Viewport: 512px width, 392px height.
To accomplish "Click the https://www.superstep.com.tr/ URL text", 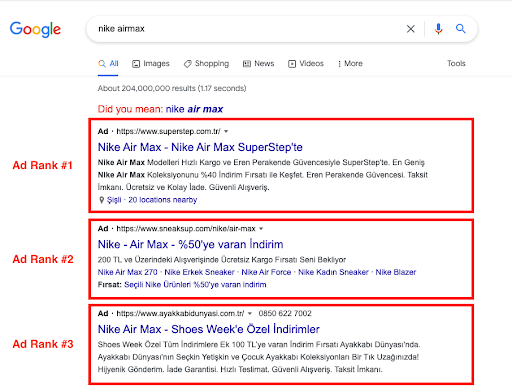I will tap(168, 131).
